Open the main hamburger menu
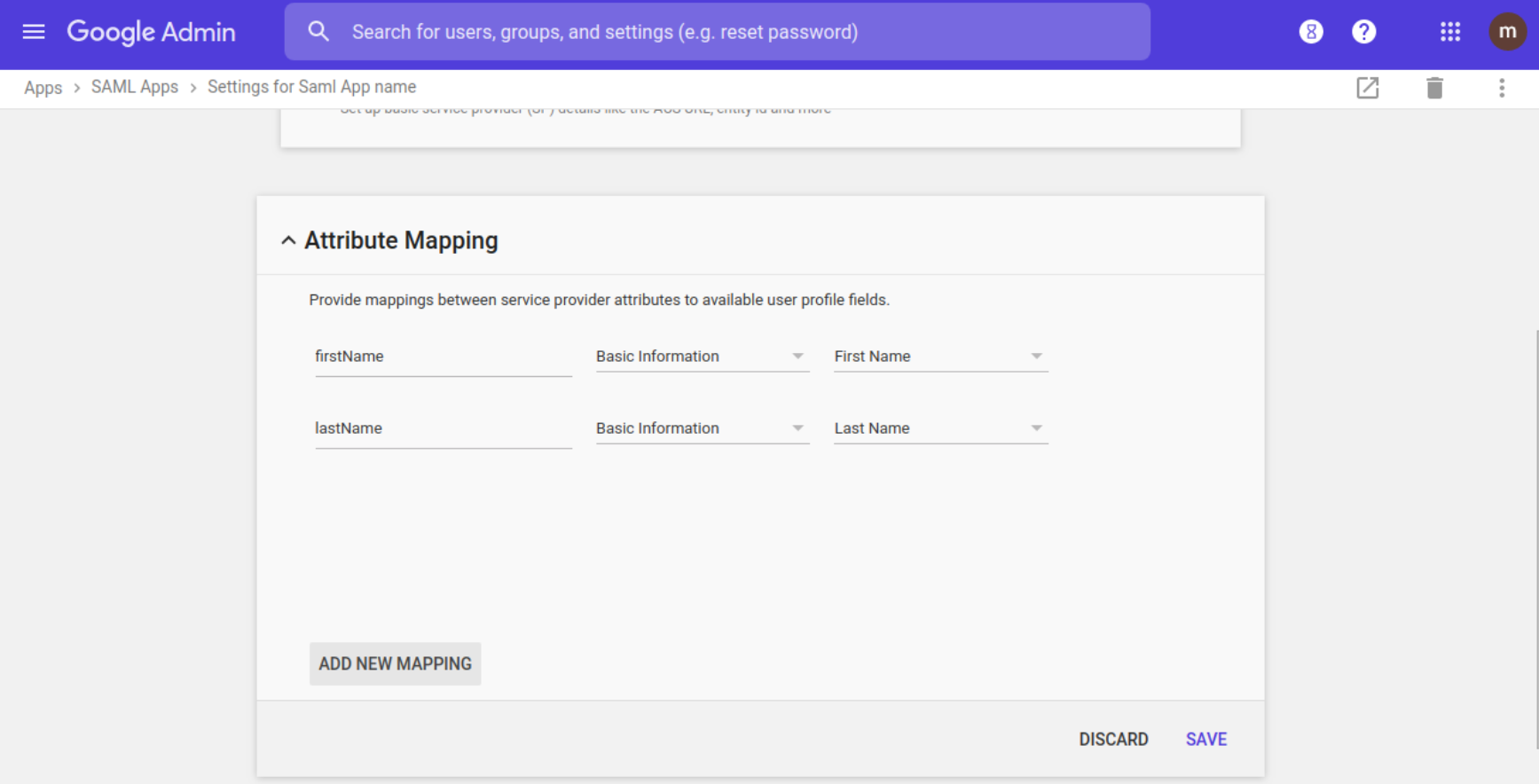1539x784 pixels. tap(34, 32)
